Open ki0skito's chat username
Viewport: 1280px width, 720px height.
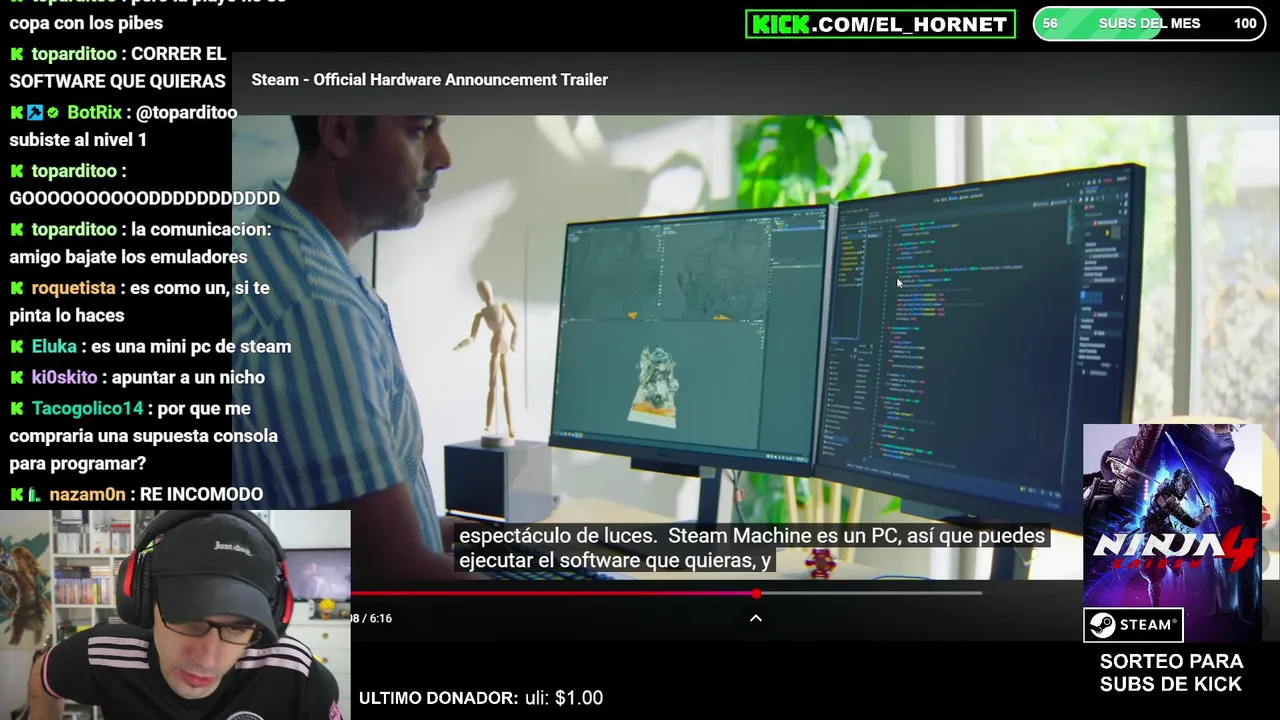click(x=64, y=378)
